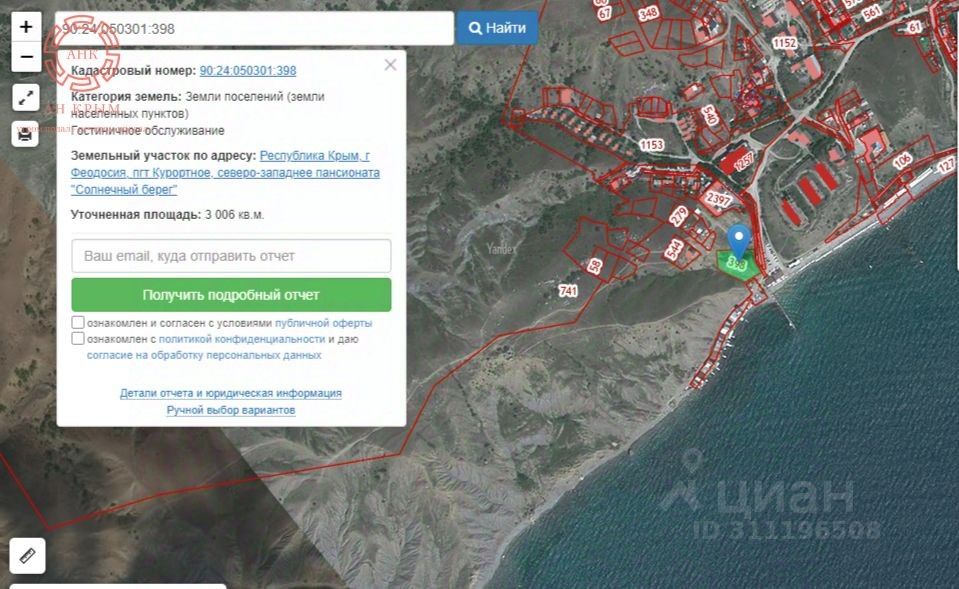Open Детали отчета и юридическая информация link

point(231,393)
